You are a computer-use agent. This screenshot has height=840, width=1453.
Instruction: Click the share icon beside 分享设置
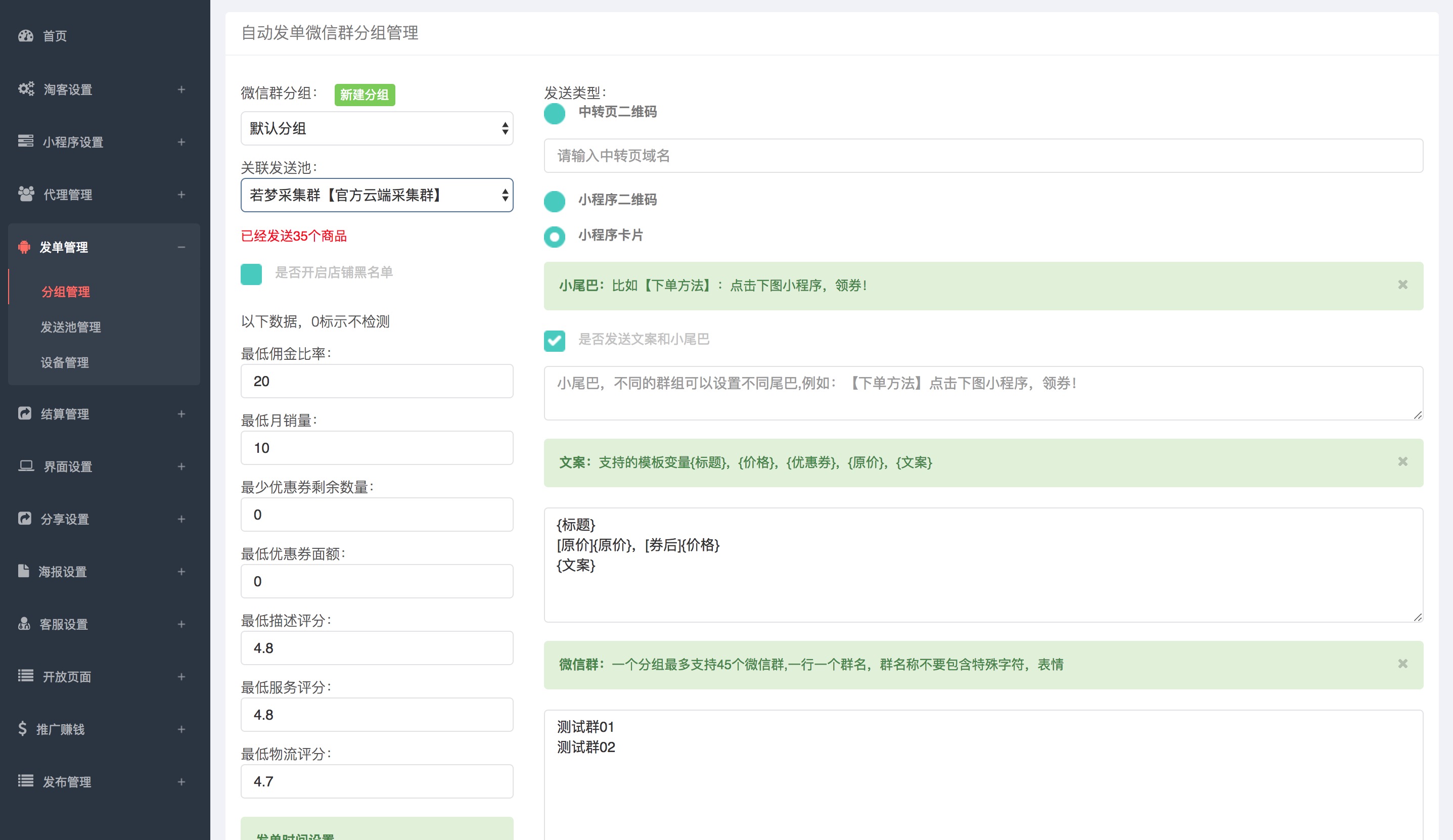click(x=25, y=518)
